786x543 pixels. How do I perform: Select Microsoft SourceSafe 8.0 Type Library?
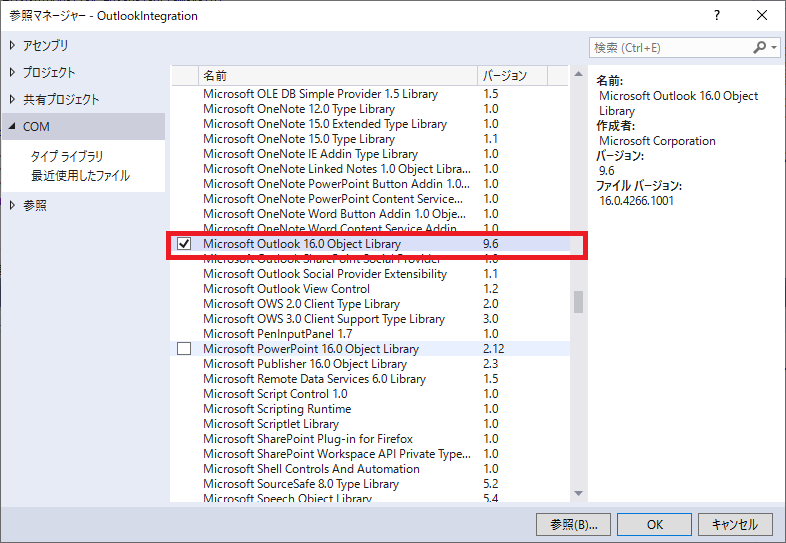pyautogui.click(x=370, y=484)
